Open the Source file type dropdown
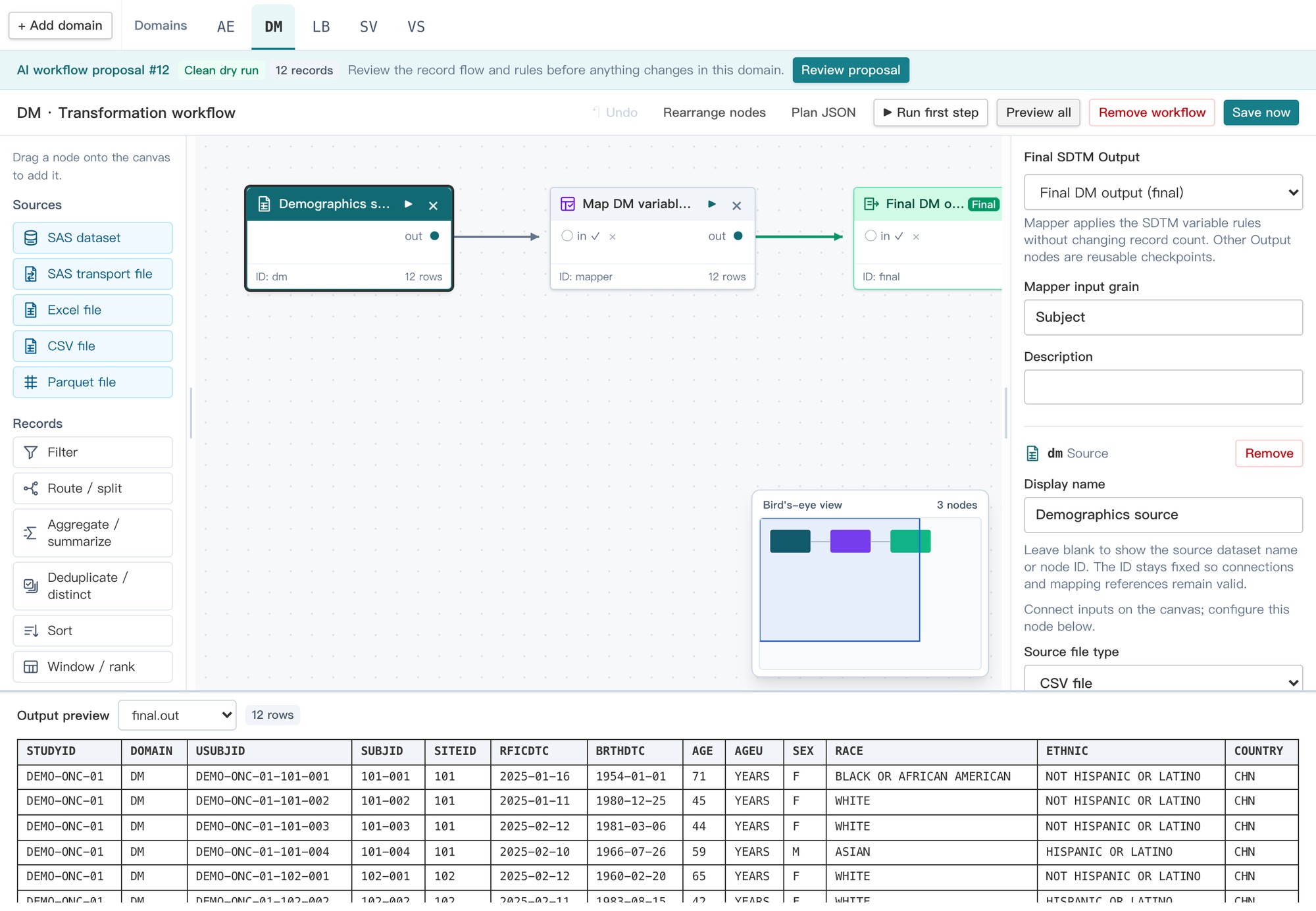The width and height of the screenshot is (1316, 911). pos(1163,679)
